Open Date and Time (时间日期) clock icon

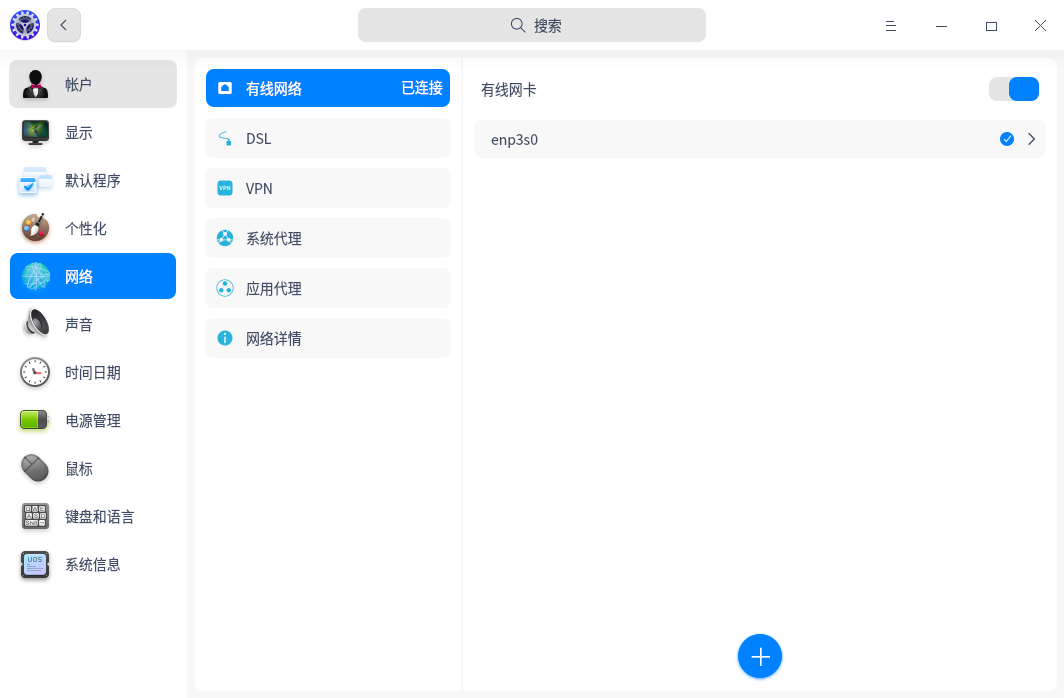[36, 372]
